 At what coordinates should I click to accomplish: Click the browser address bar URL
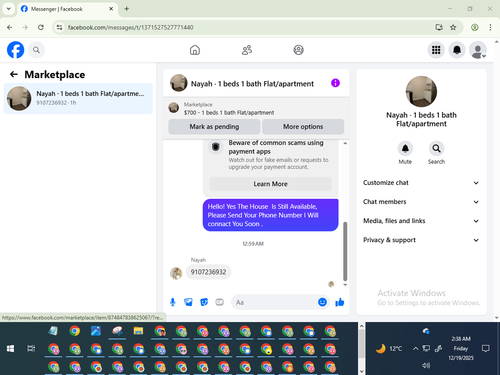tap(131, 27)
